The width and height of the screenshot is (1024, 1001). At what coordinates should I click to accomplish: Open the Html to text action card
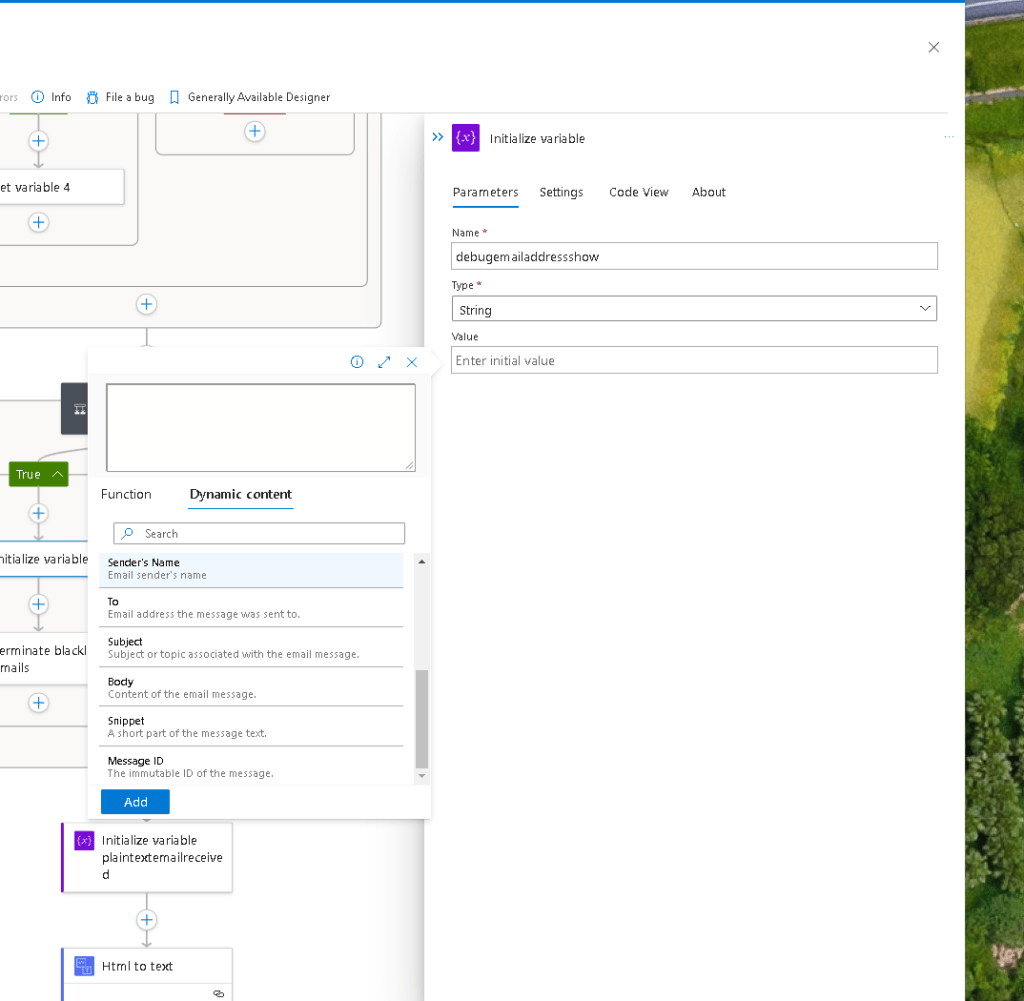(x=147, y=974)
